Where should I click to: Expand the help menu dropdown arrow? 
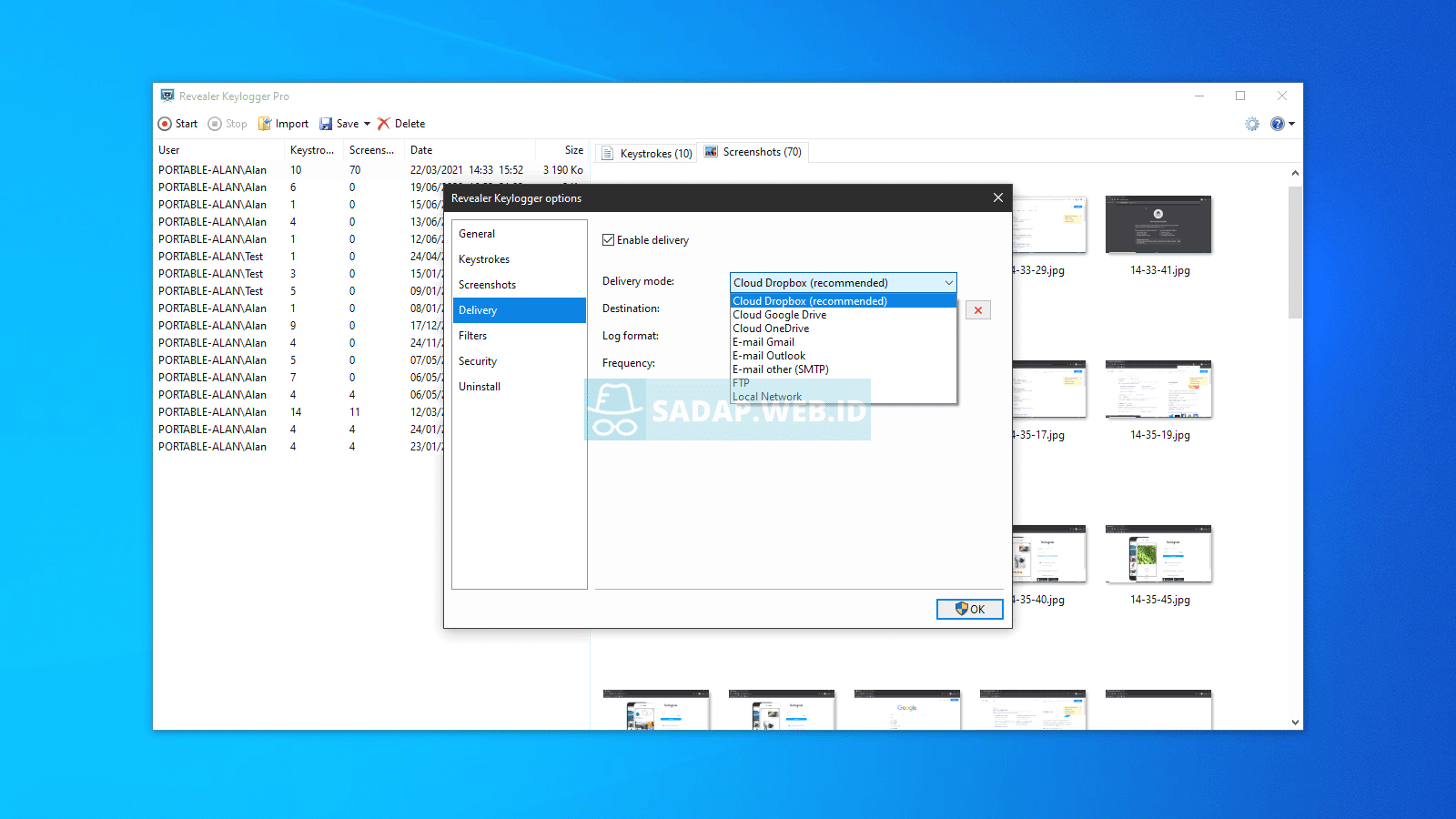pyautogui.click(x=1291, y=124)
